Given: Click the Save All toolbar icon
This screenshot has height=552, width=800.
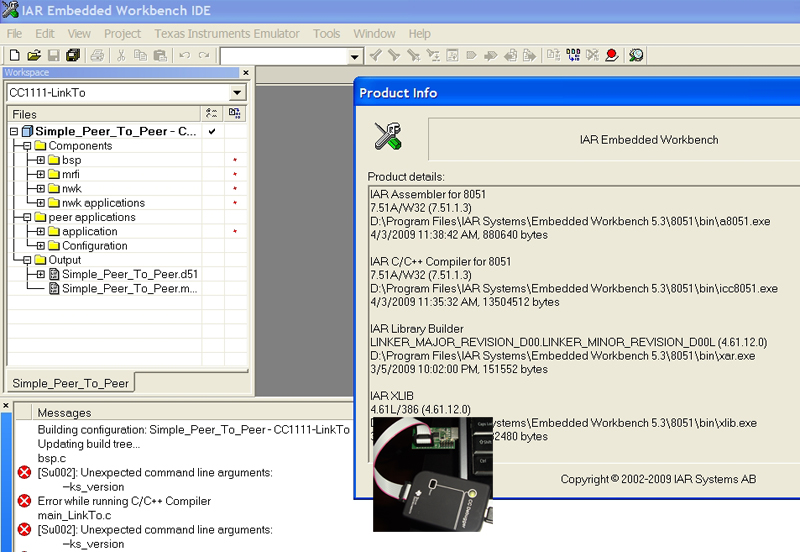Looking at the screenshot, I should point(73,55).
